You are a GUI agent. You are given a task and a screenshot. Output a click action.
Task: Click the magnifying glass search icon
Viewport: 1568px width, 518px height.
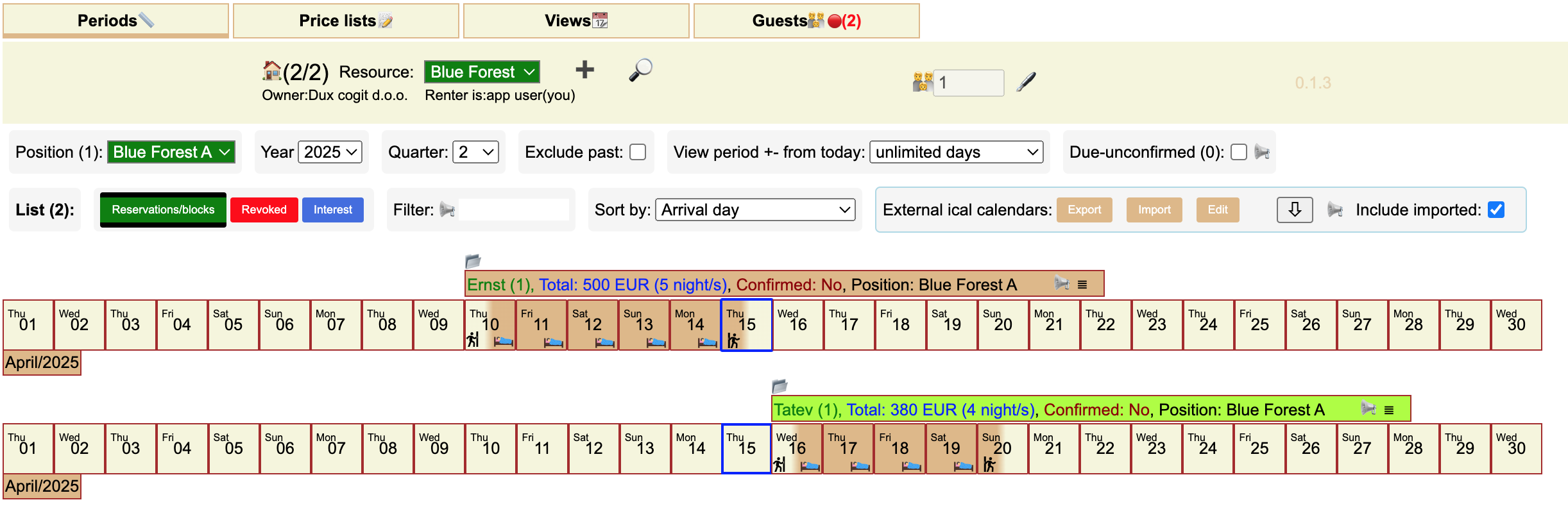pos(640,70)
